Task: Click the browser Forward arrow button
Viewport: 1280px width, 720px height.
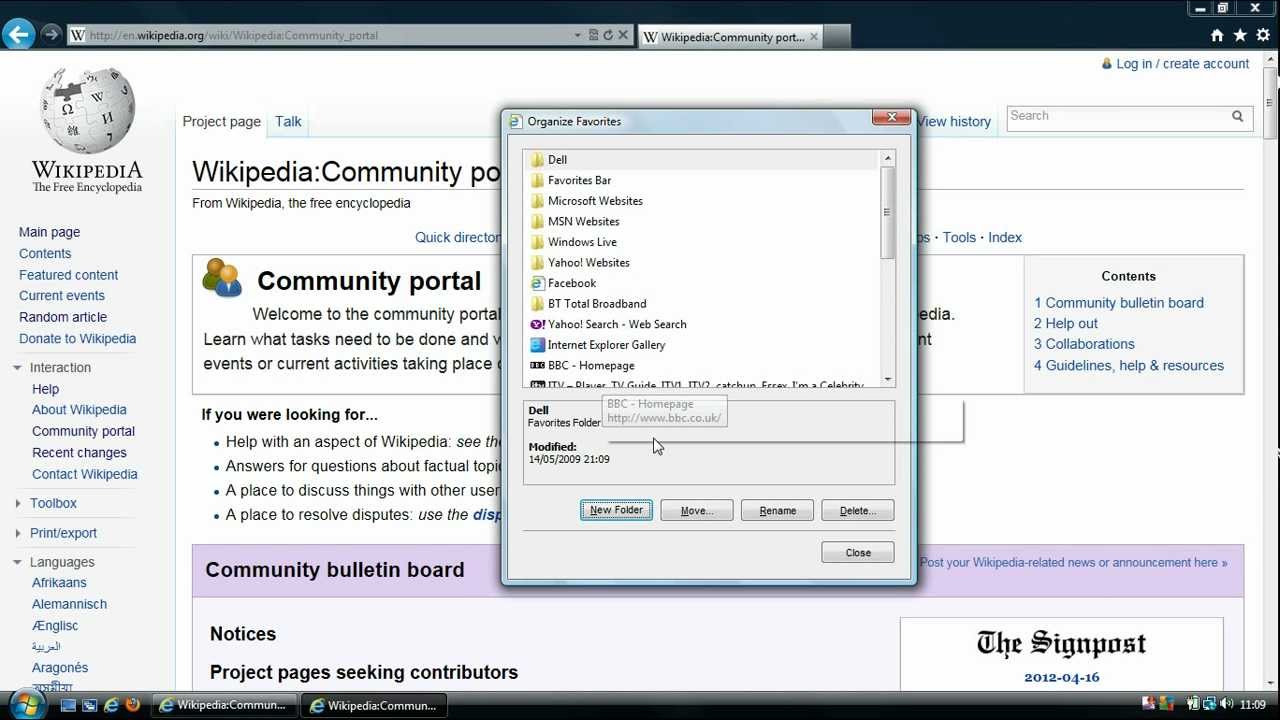Action: click(51, 35)
